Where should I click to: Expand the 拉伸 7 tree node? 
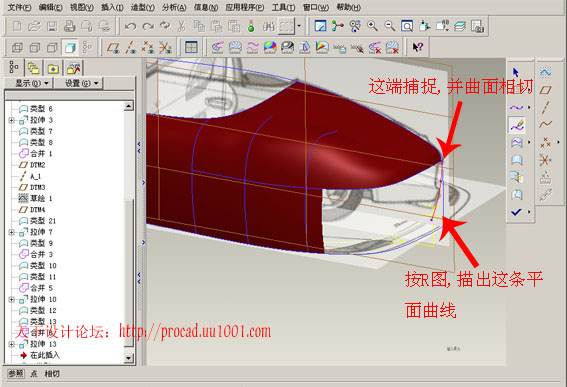11,232
